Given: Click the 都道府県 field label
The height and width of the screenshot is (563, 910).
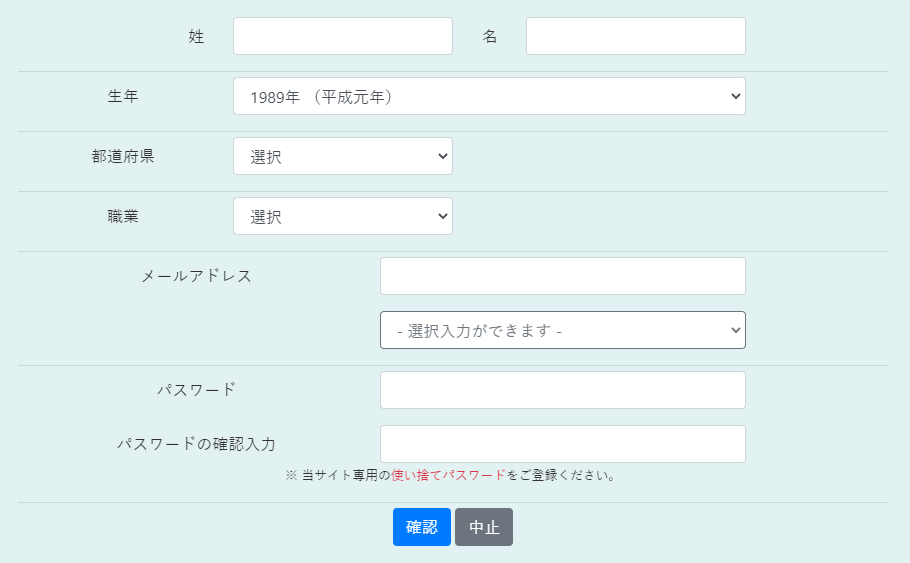Looking at the screenshot, I should [x=123, y=156].
